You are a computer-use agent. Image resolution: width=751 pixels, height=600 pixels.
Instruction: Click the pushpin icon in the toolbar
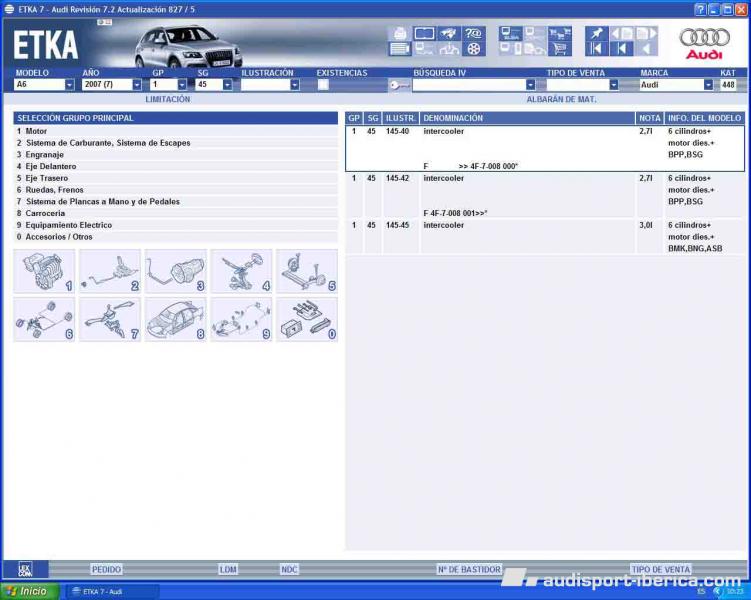[596, 33]
